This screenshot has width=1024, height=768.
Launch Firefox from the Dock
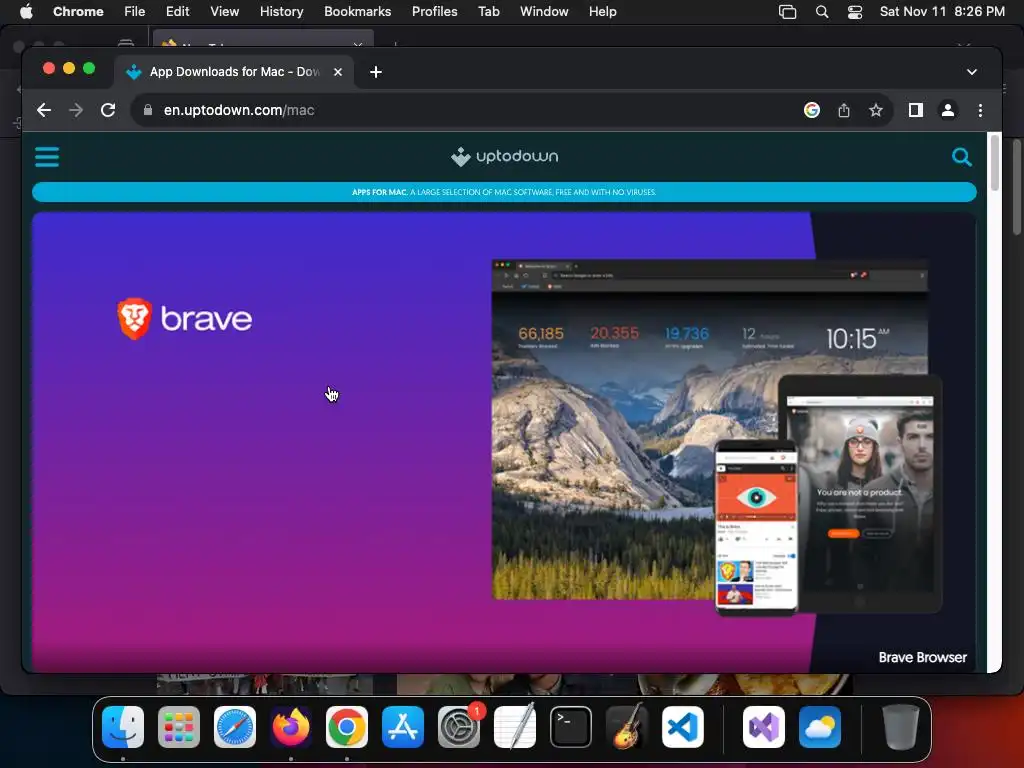pyautogui.click(x=291, y=727)
